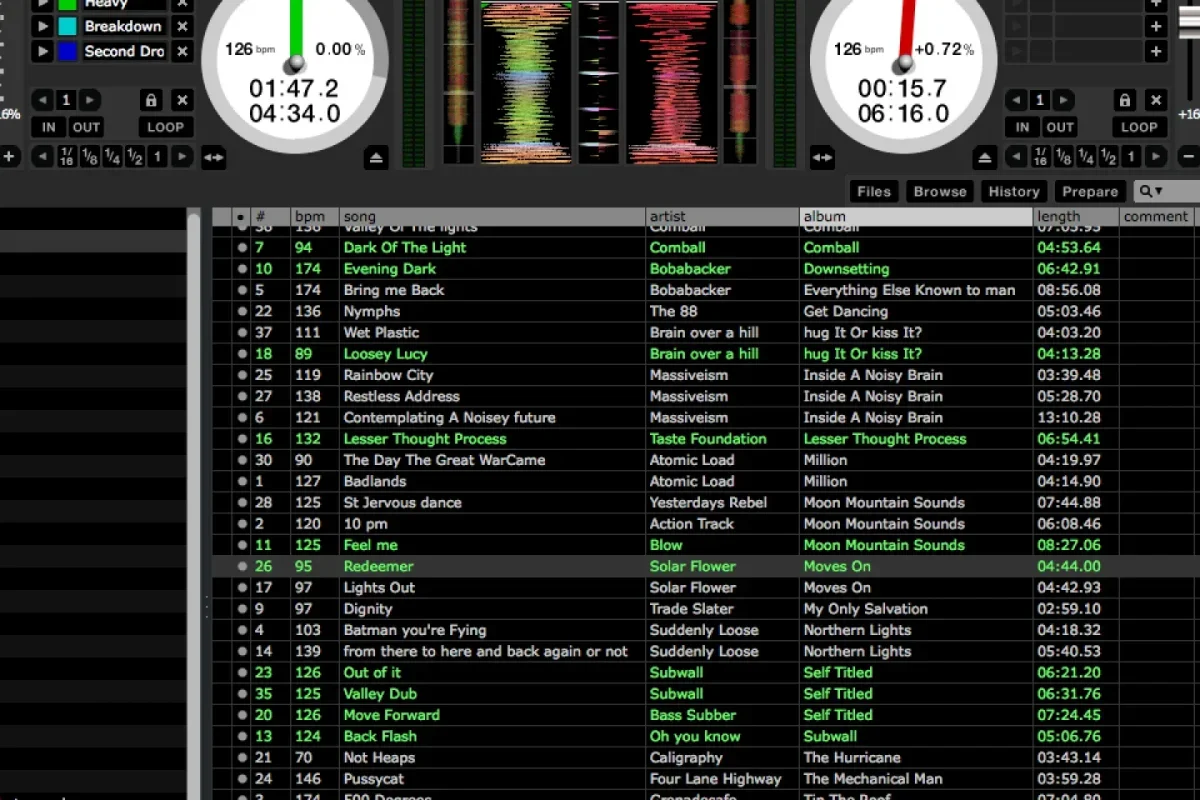Toggle the right deck loop lock
Screen dimensions: 1200x800
coord(1125,100)
